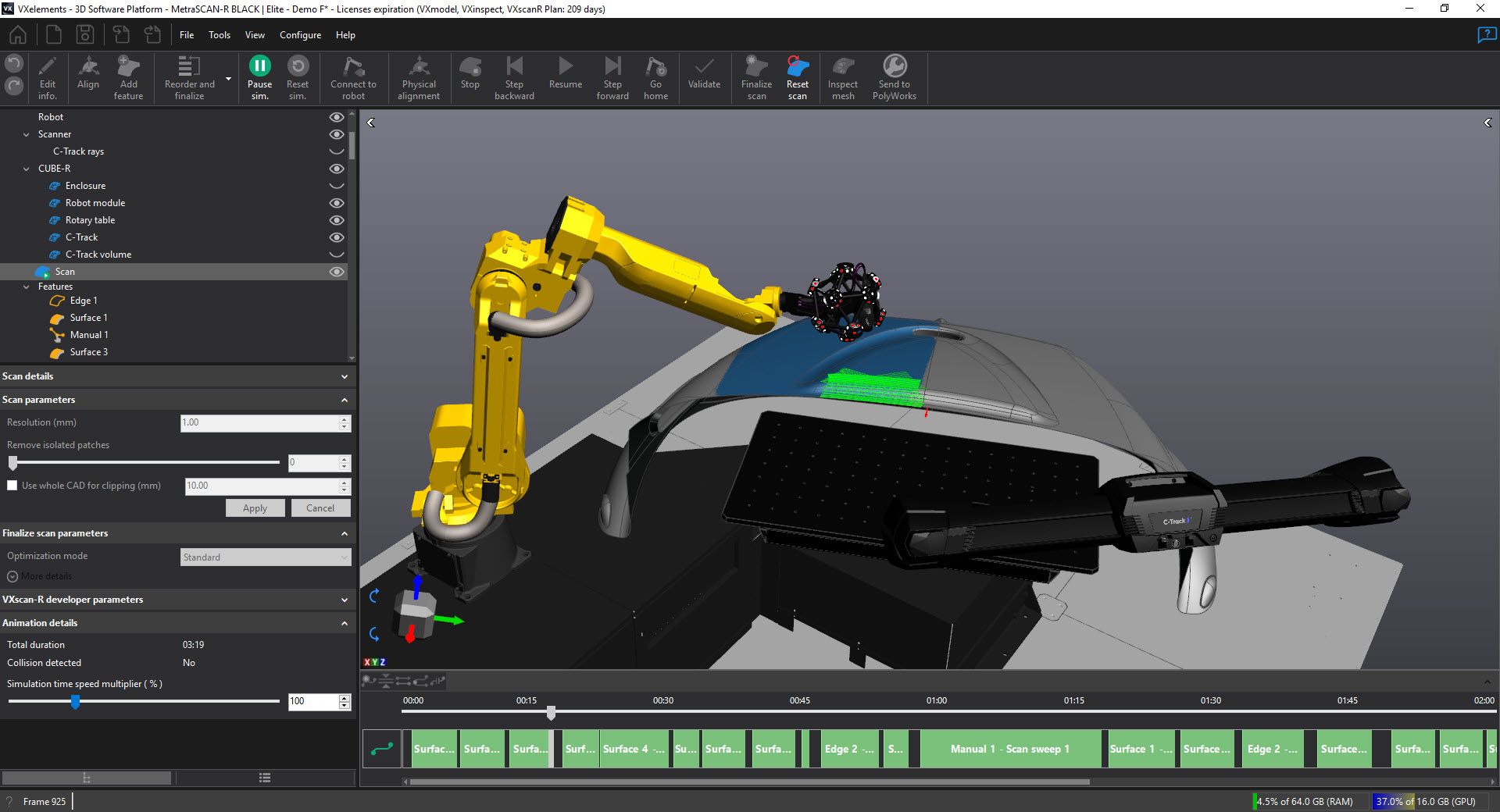
Task: Show the Enclosure
Action: [337, 186]
